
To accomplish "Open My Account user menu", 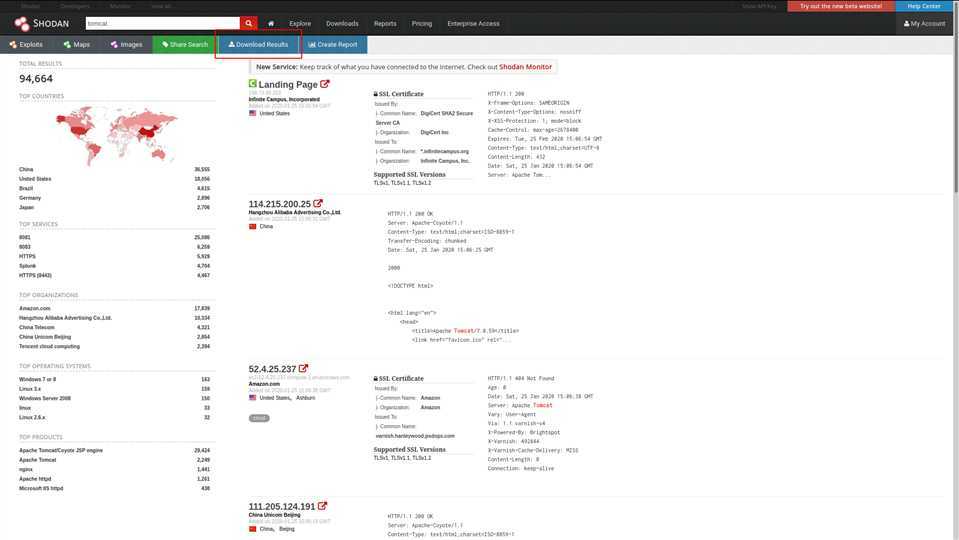I will tap(924, 23).
